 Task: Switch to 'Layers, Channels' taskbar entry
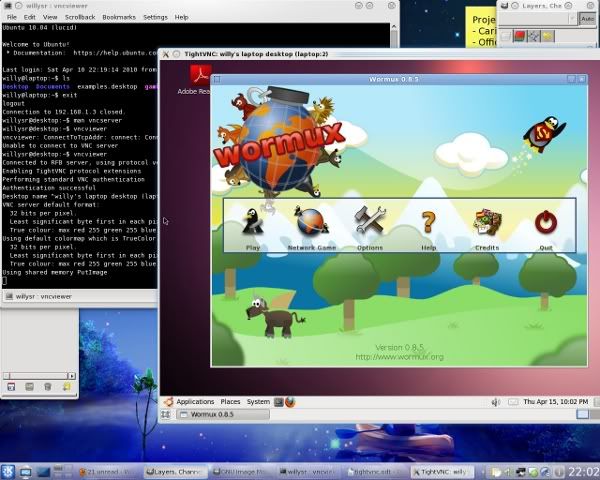click(176, 472)
